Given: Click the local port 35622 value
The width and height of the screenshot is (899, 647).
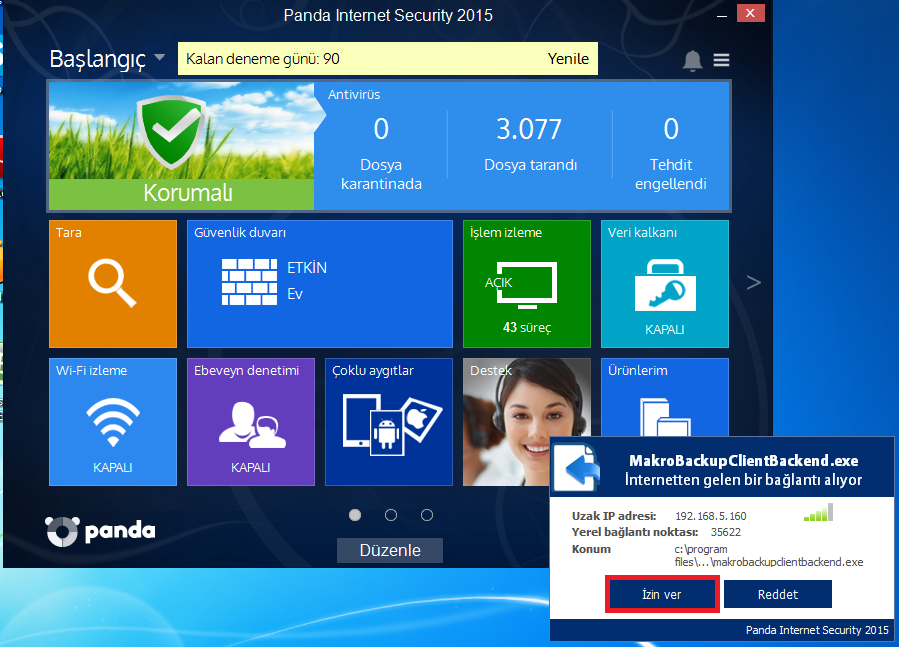Looking at the screenshot, I should click(726, 532).
